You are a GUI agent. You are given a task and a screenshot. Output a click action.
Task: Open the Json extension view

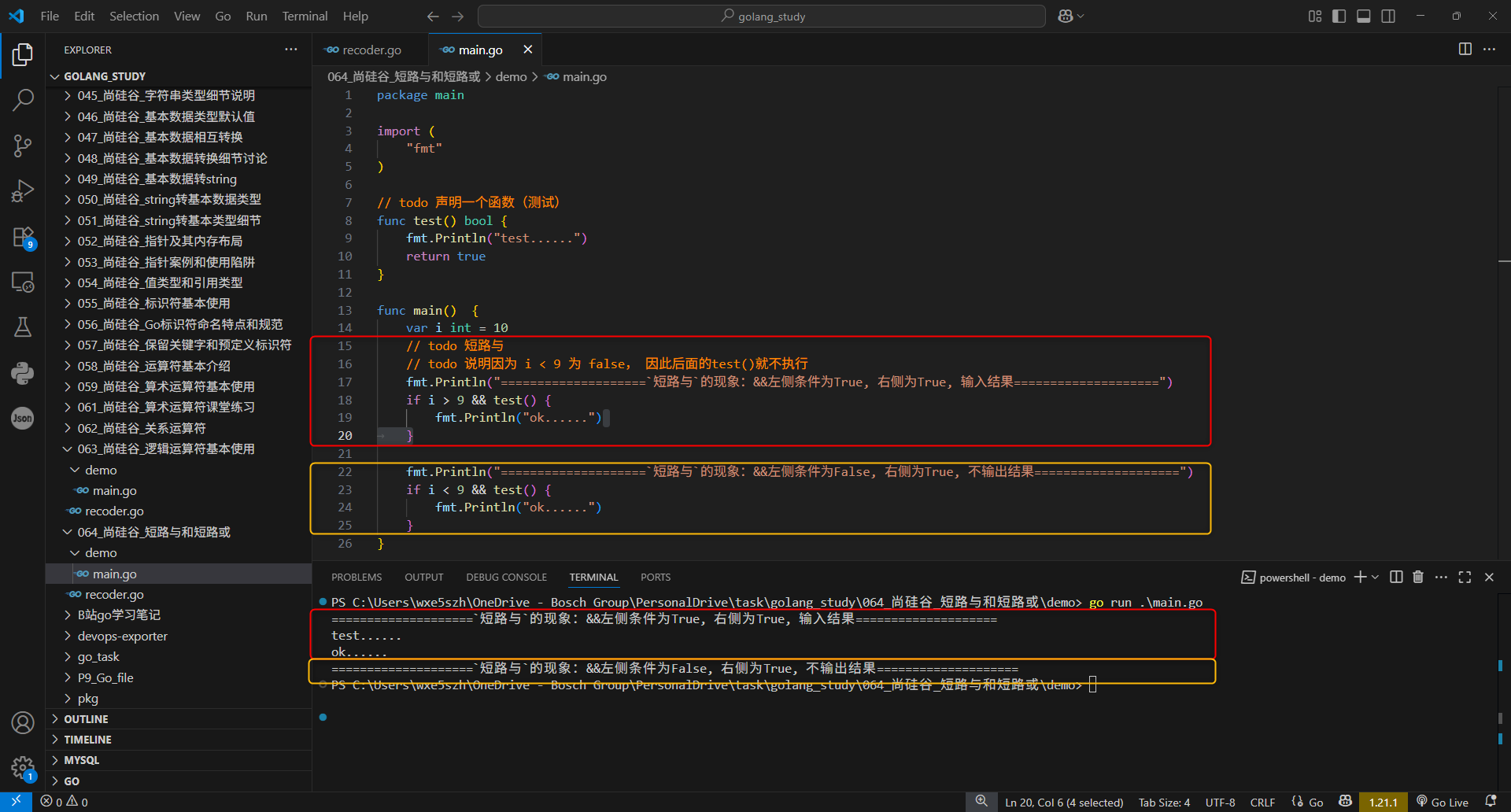tap(23, 419)
